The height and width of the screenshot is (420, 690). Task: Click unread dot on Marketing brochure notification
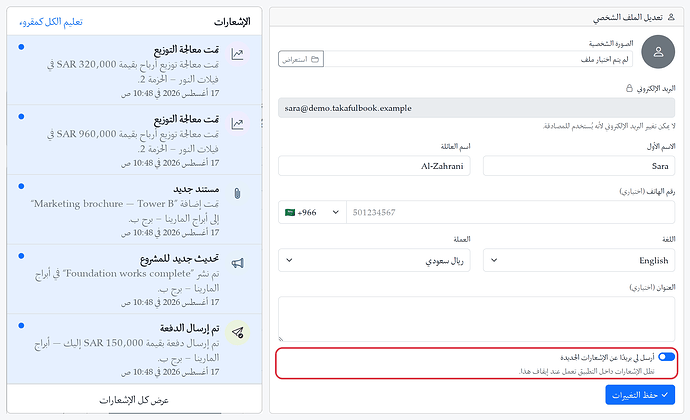(21, 186)
